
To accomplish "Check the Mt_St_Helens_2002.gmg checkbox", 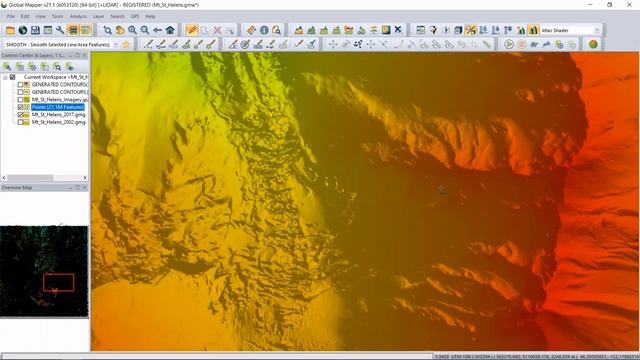I will tap(20, 122).
